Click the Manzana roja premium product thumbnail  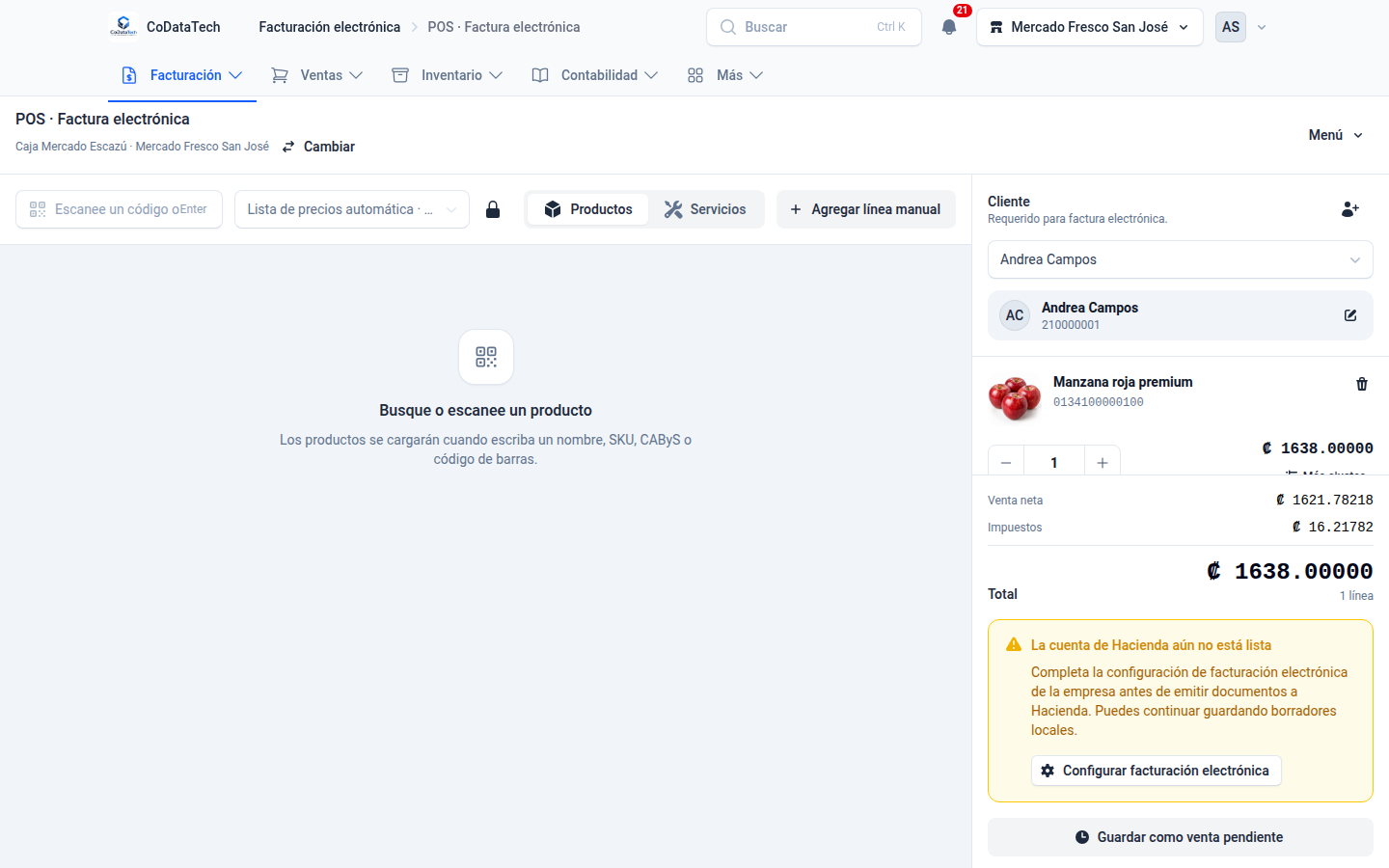click(x=1015, y=398)
